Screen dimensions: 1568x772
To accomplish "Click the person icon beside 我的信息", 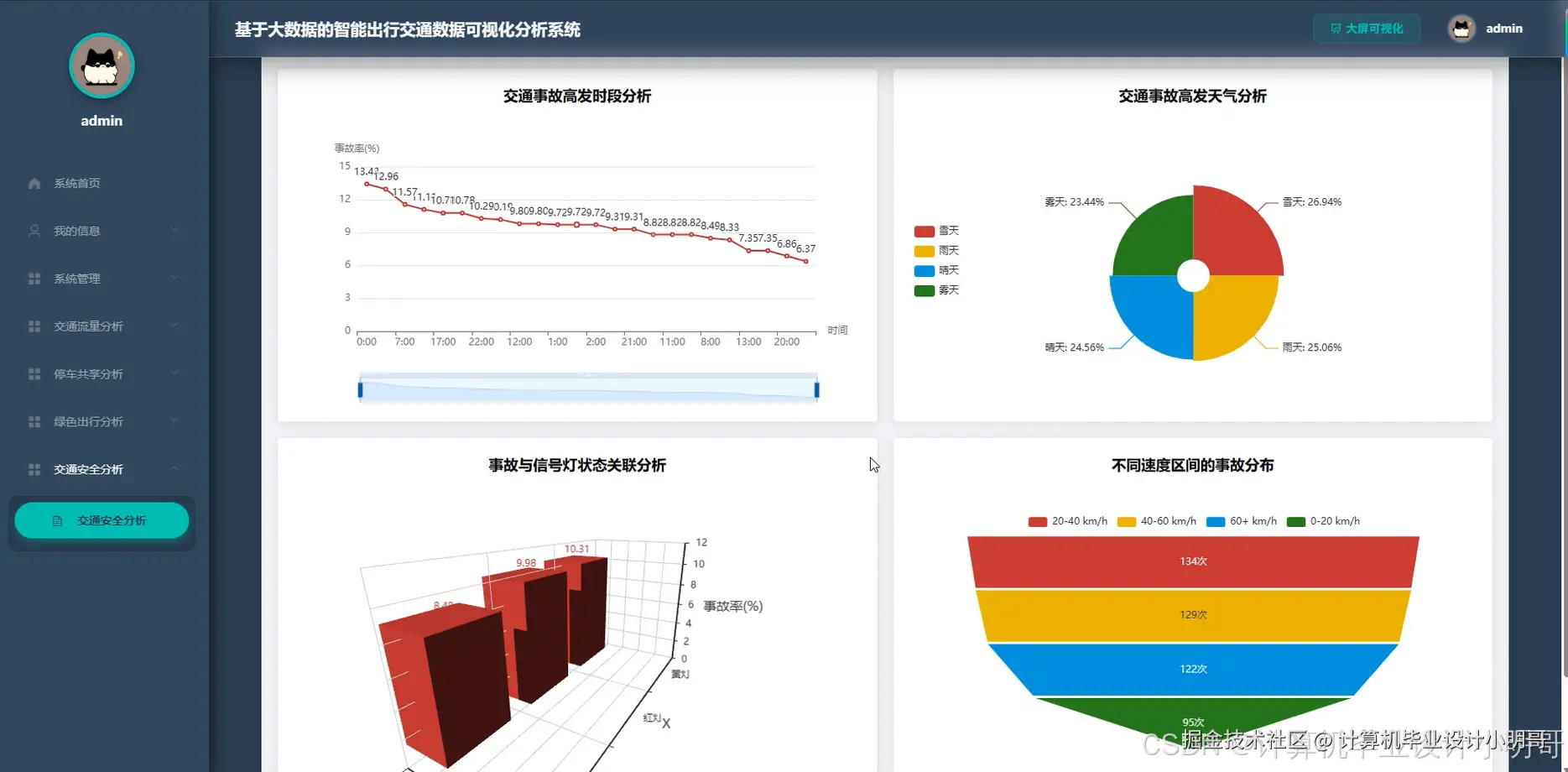I will pos(34,231).
